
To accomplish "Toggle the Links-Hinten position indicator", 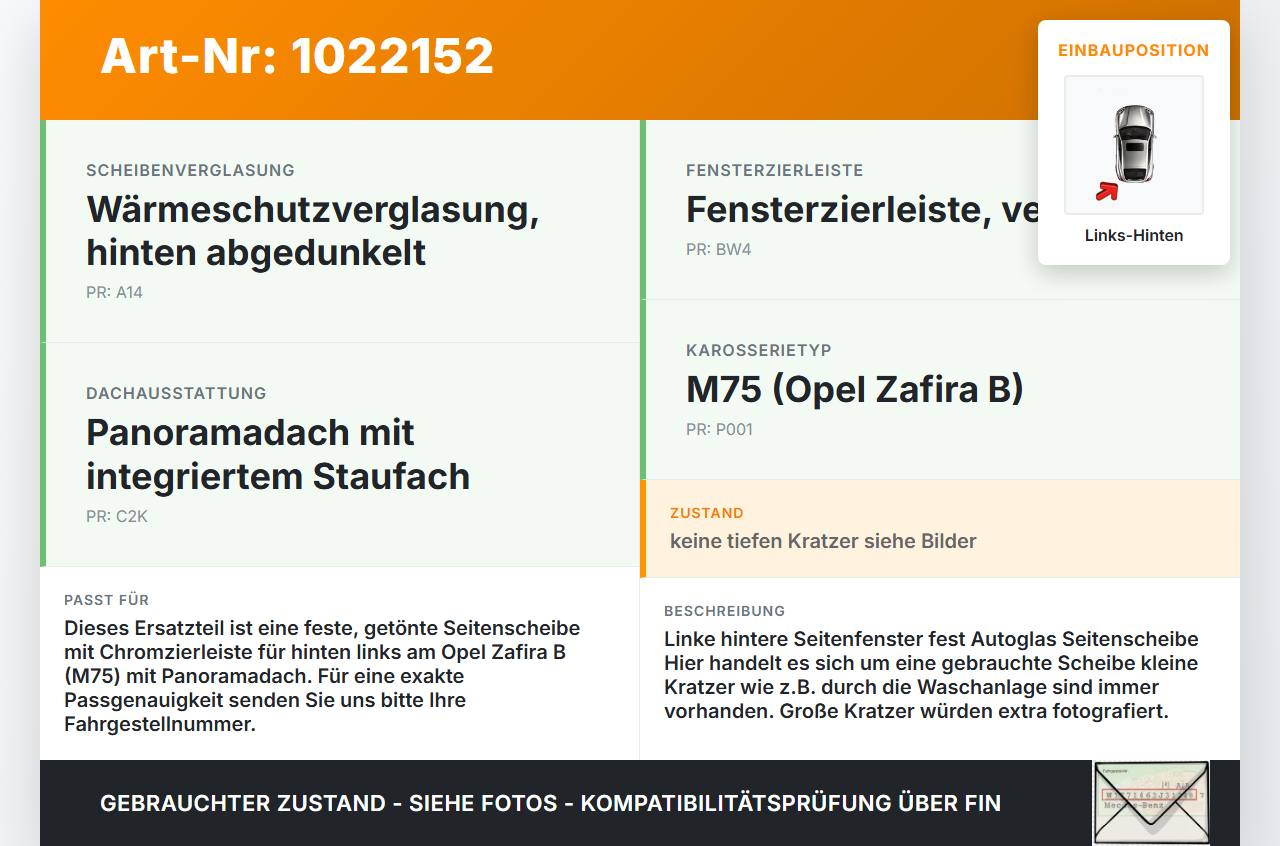I will point(1134,235).
